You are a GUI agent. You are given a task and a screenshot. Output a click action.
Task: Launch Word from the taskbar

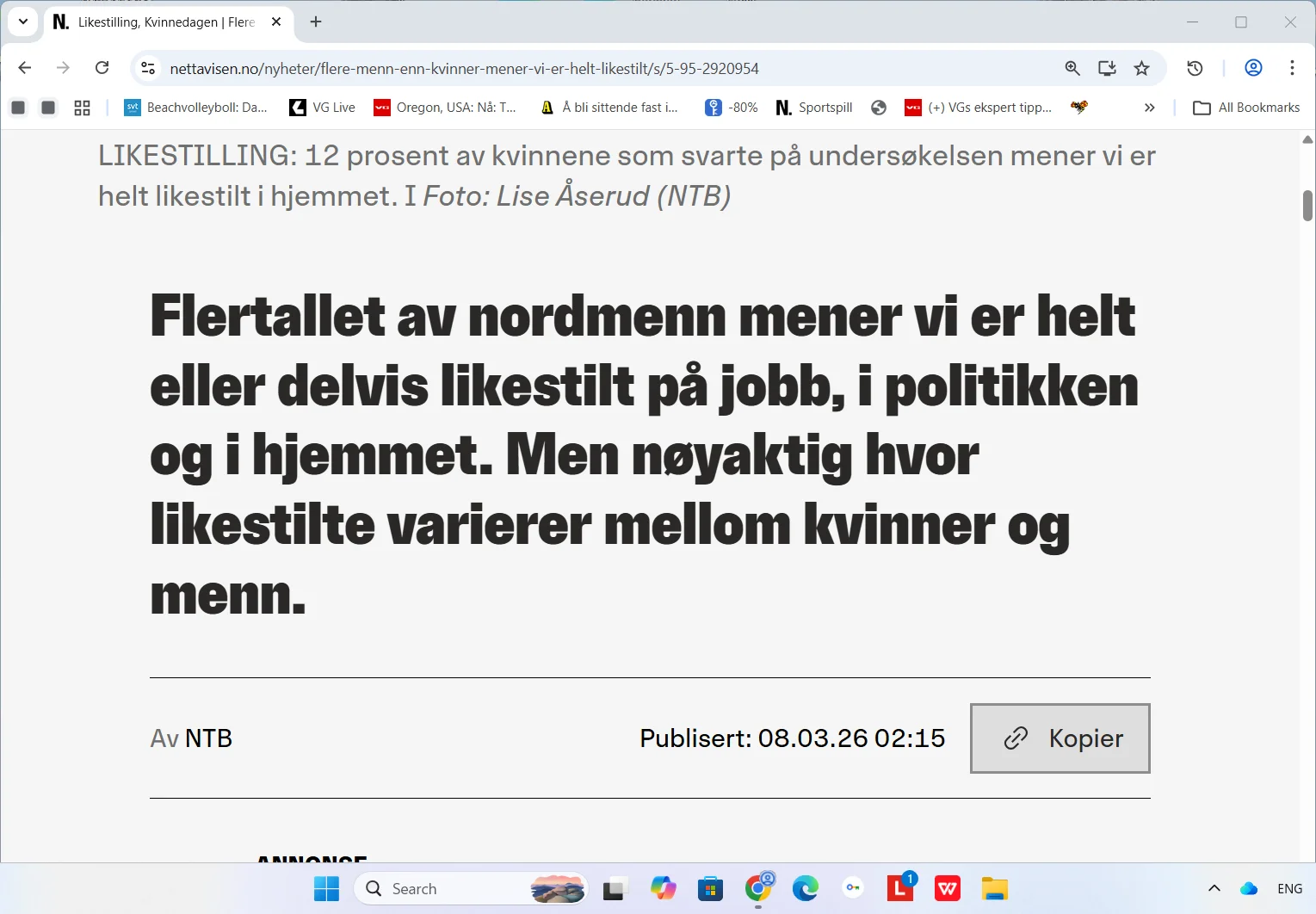[x=948, y=888]
